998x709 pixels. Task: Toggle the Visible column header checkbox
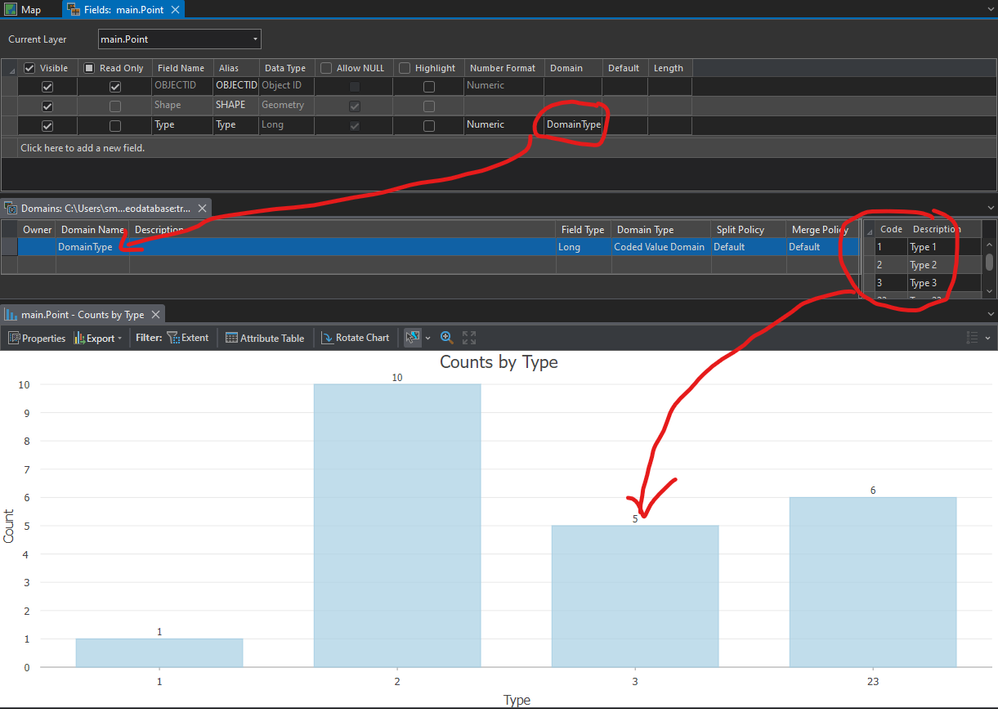pyautogui.click(x=29, y=68)
